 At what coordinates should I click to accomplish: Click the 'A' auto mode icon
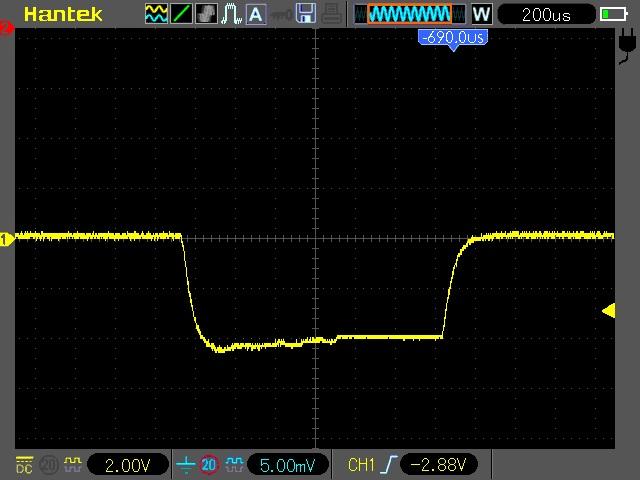click(256, 14)
